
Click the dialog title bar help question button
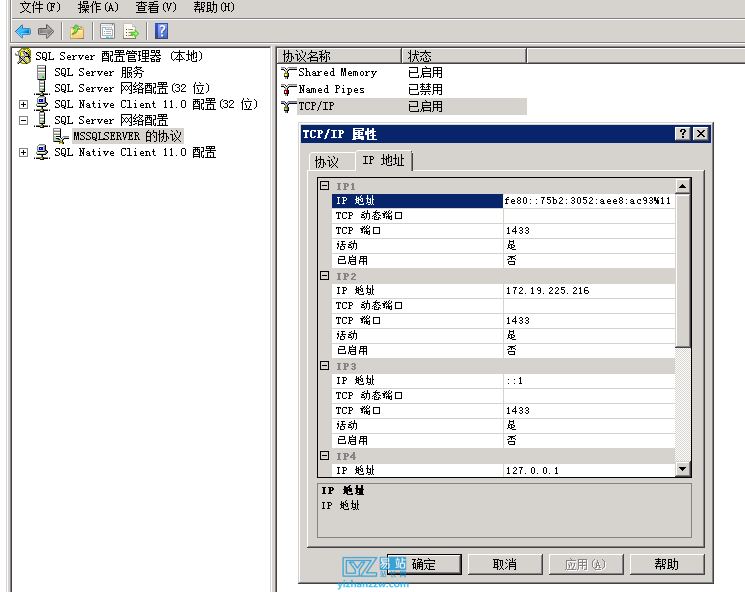tap(682, 134)
